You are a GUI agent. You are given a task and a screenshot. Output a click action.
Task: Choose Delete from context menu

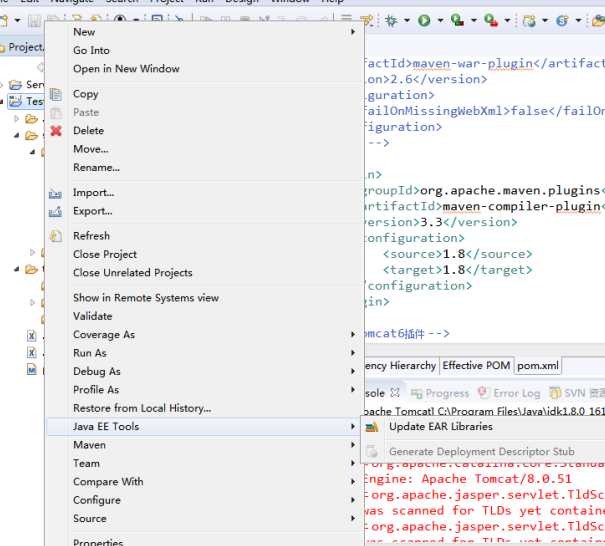tap(88, 130)
